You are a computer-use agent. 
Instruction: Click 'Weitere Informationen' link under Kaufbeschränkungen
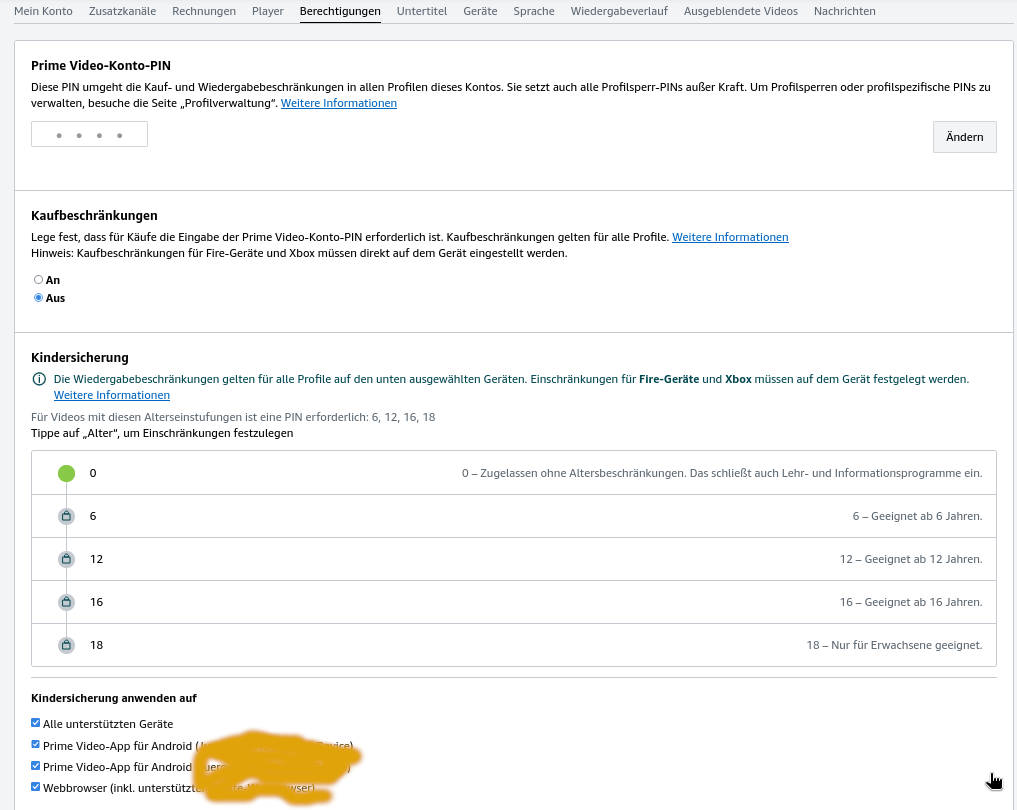[730, 237]
